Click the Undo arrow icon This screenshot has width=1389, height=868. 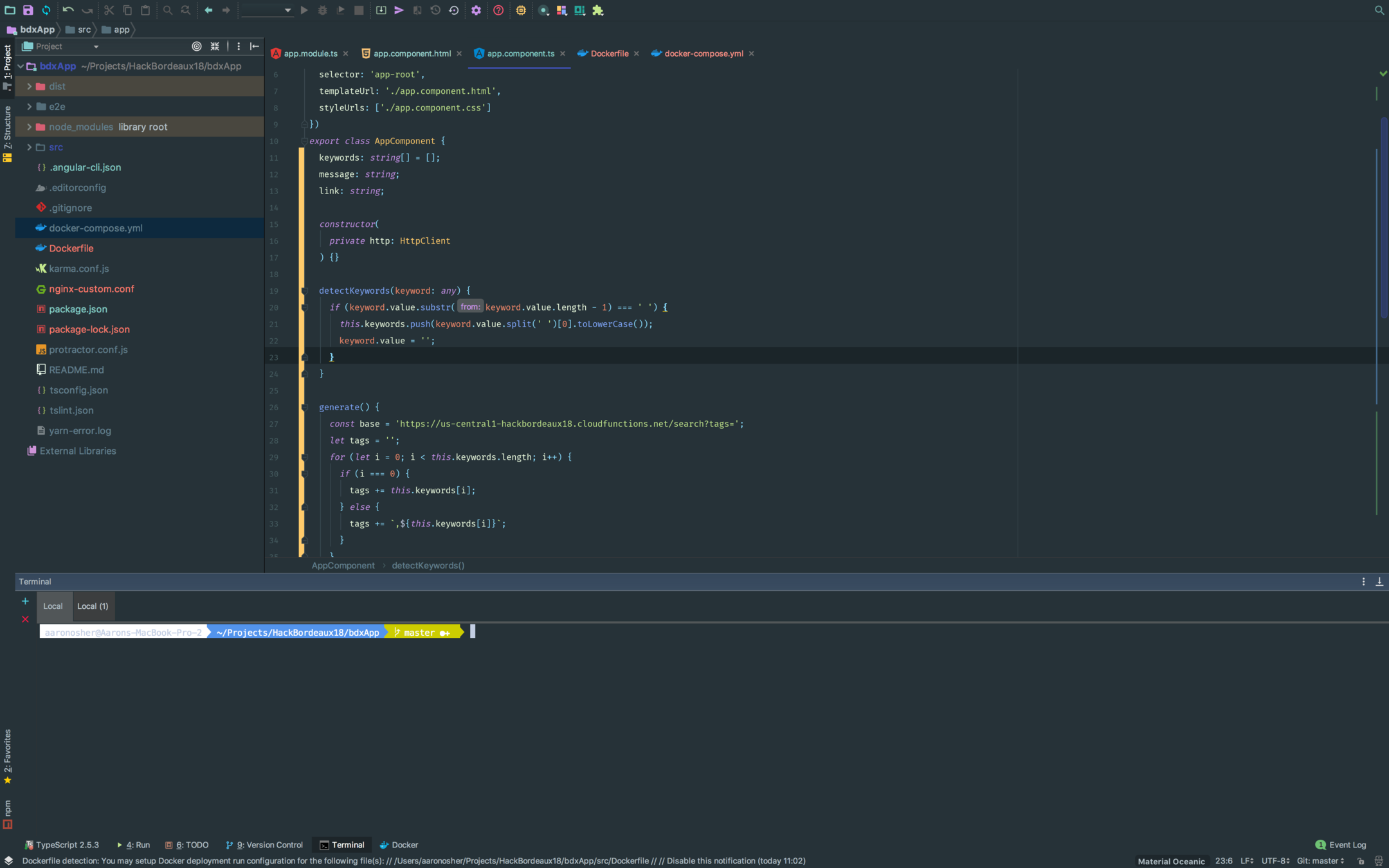(x=68, y=10)
